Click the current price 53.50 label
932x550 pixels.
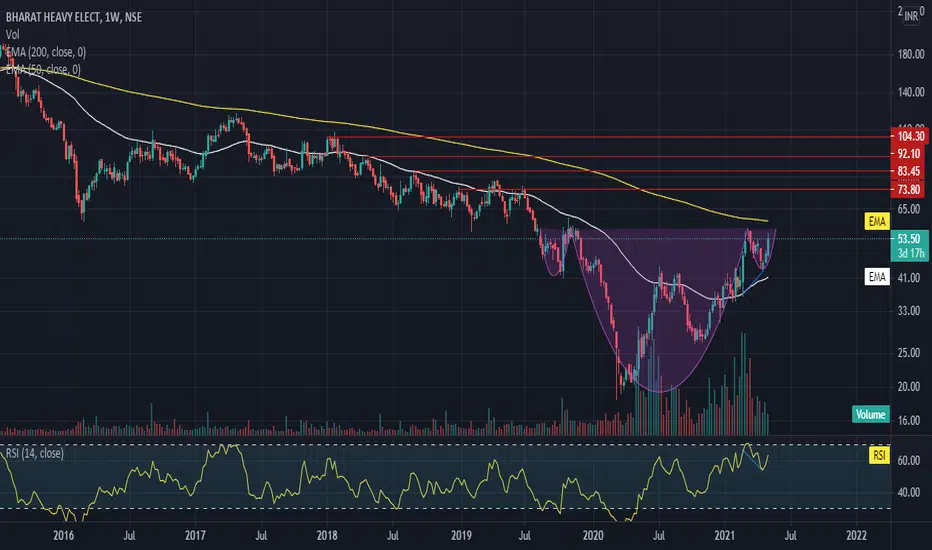tap(909, 238)
